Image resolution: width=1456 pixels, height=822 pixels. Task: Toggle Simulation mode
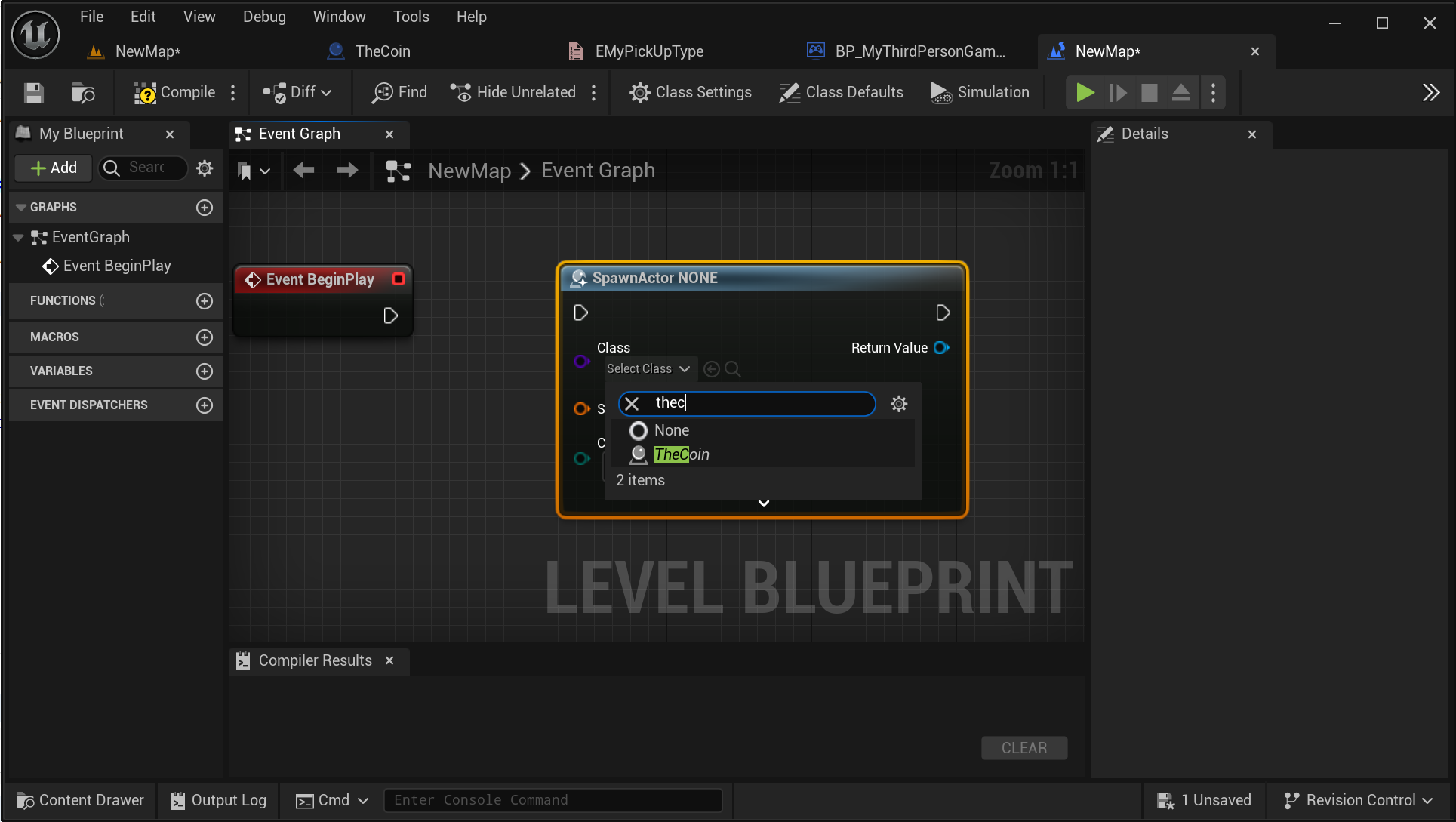980,92
